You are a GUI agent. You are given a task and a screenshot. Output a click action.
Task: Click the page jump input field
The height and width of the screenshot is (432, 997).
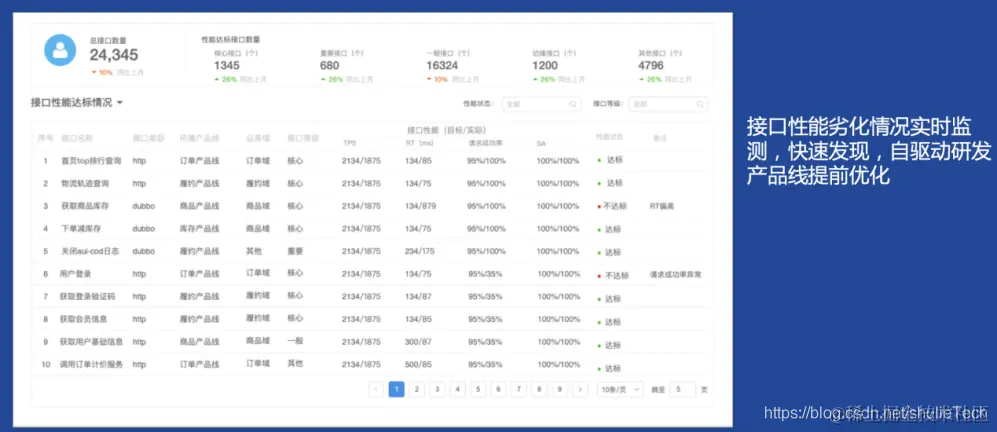[682, 389]
